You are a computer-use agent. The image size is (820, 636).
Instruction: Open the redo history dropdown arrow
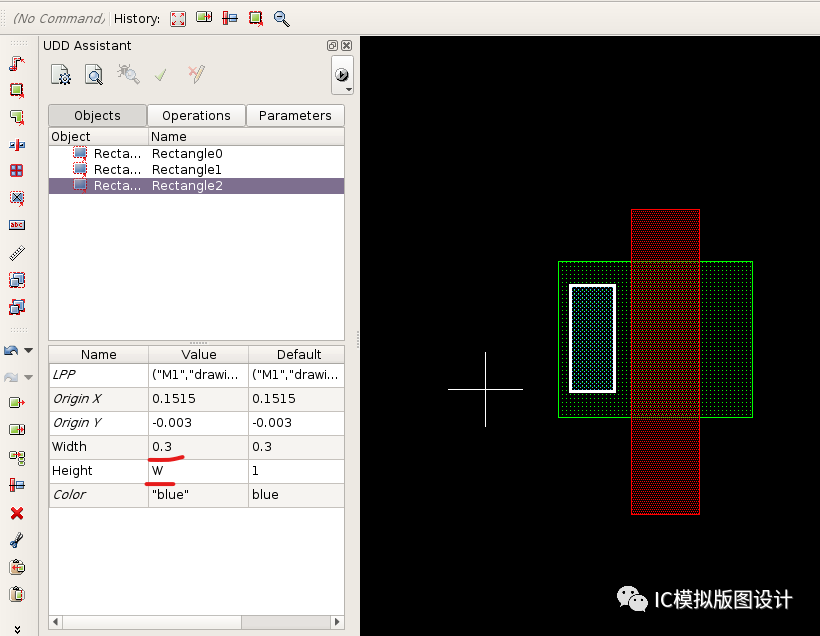click(x=27, y=377)
